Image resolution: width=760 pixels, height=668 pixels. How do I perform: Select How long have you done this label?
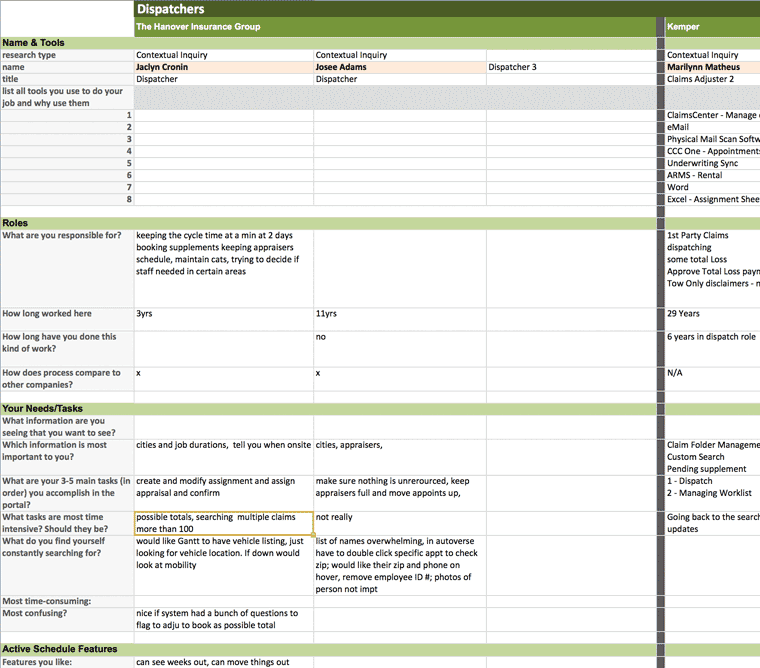pyautogui.click(x=67, y=349)
